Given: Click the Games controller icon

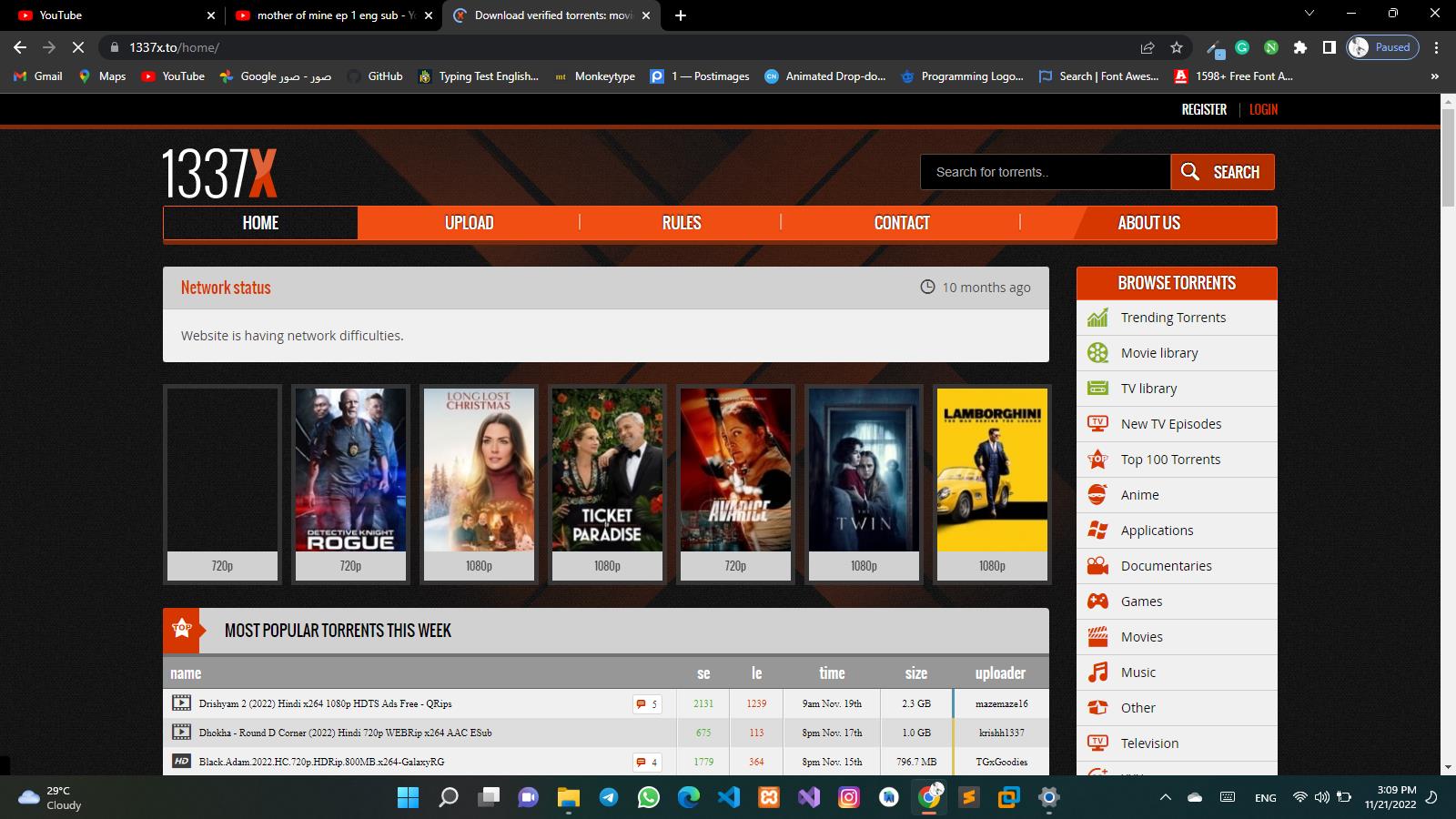Looking at the screenshot, I should click(1098, 602).
